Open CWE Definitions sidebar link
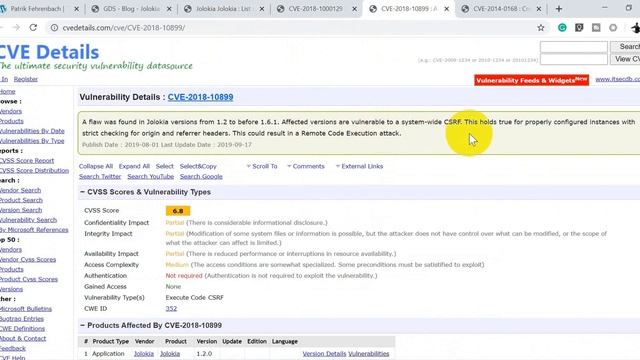This screenshot has height=360, width=640. 22,329
